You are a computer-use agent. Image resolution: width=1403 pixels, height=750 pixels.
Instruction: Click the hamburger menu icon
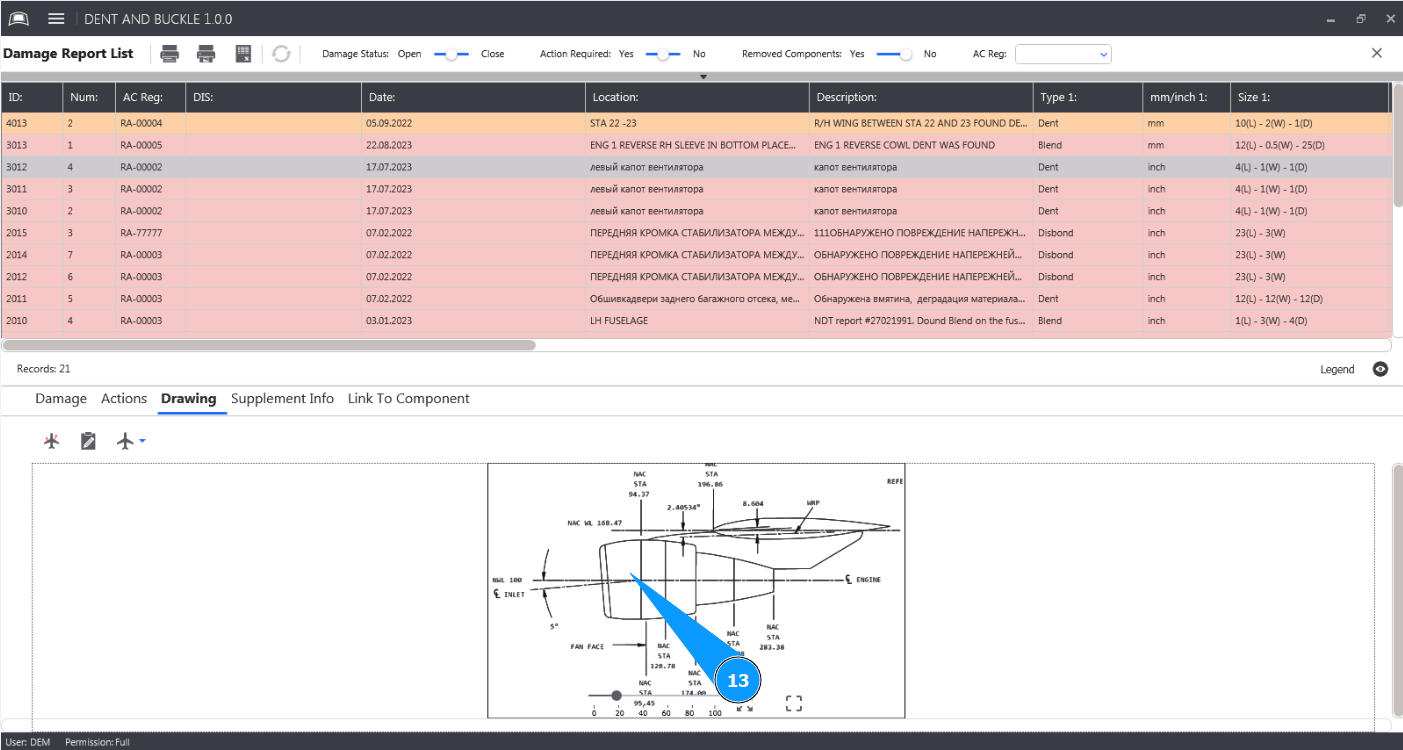[56, 19]
